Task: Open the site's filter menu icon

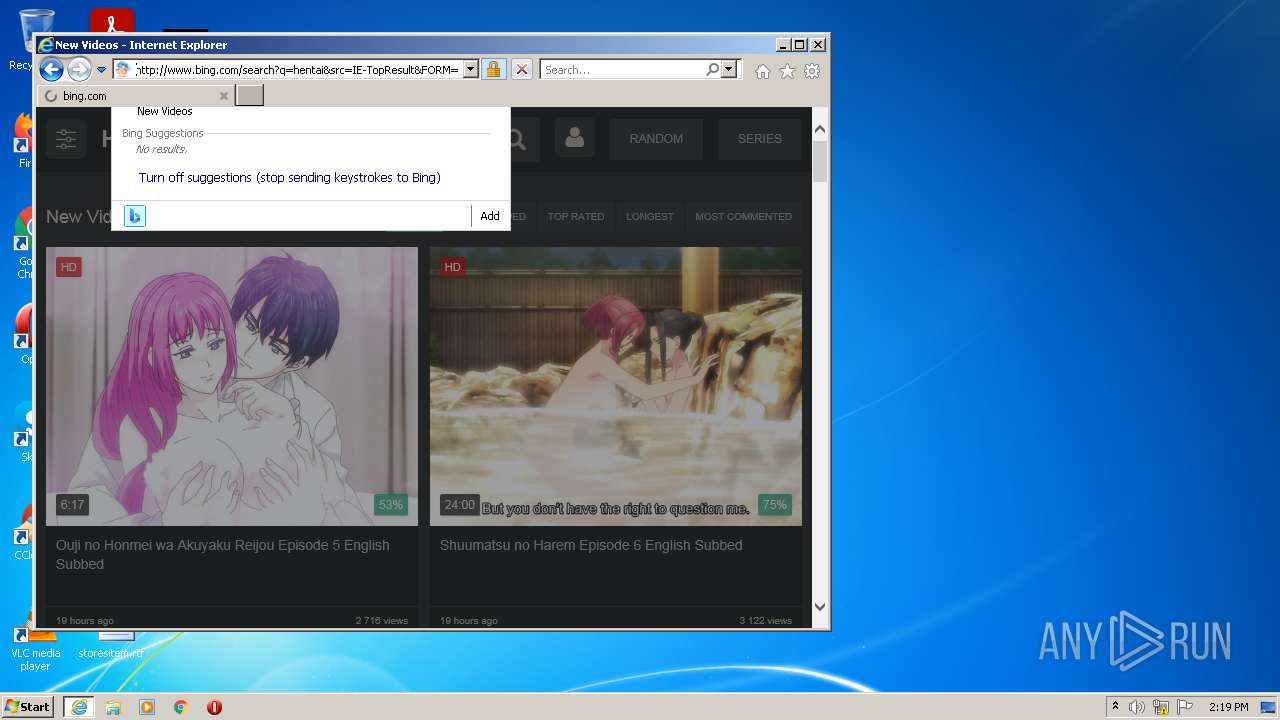Action: [x=66, y=139]
